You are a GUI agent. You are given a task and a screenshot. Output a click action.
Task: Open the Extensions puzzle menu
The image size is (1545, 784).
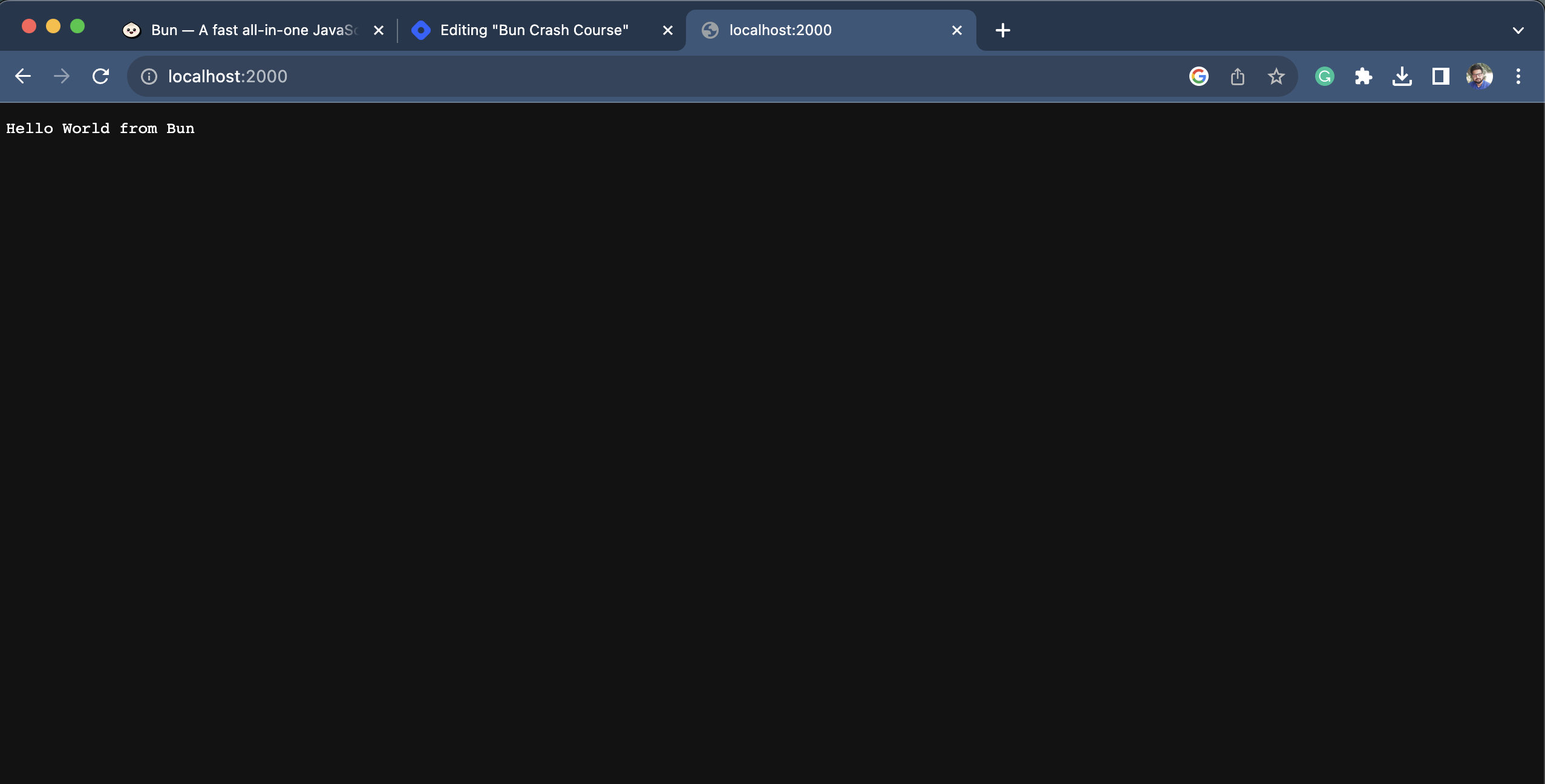[1363, 76]
